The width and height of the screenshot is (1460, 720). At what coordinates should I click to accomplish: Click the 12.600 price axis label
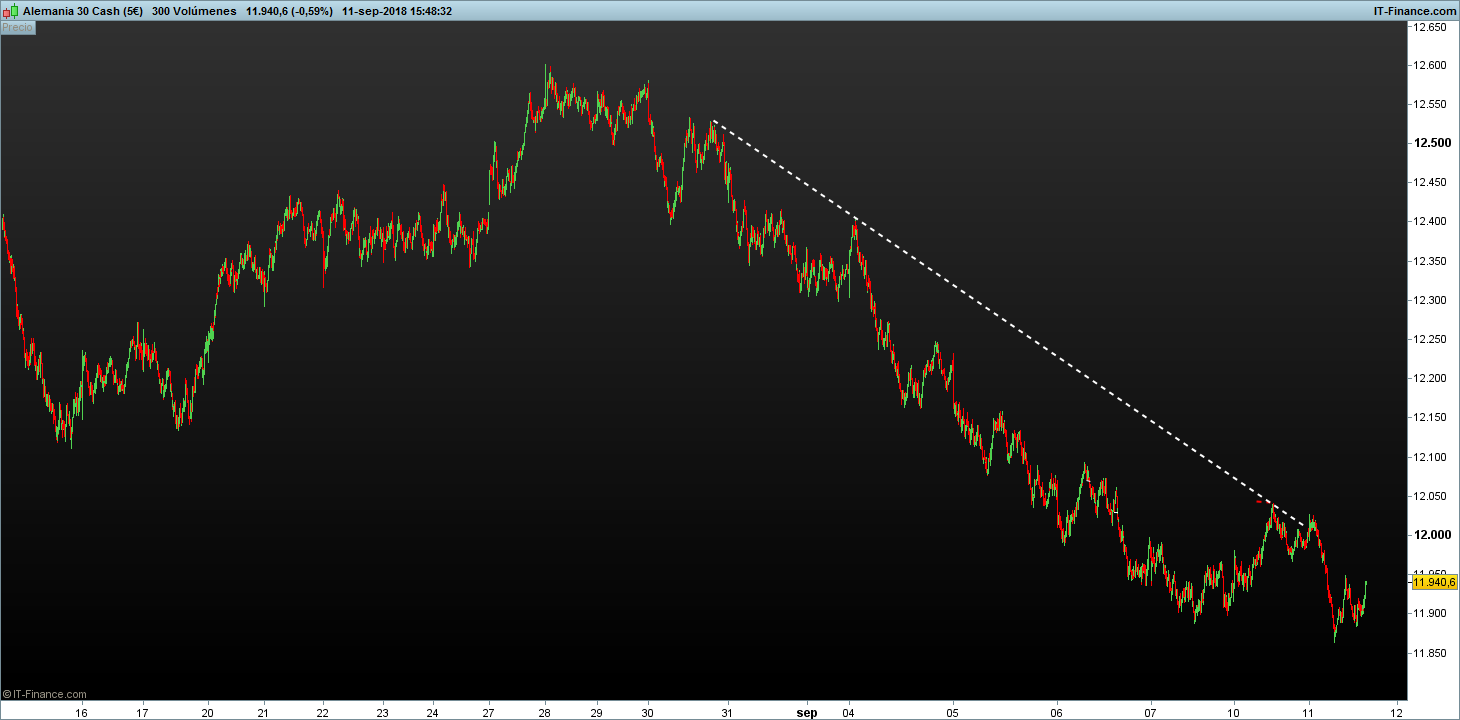click(1429, 66)
